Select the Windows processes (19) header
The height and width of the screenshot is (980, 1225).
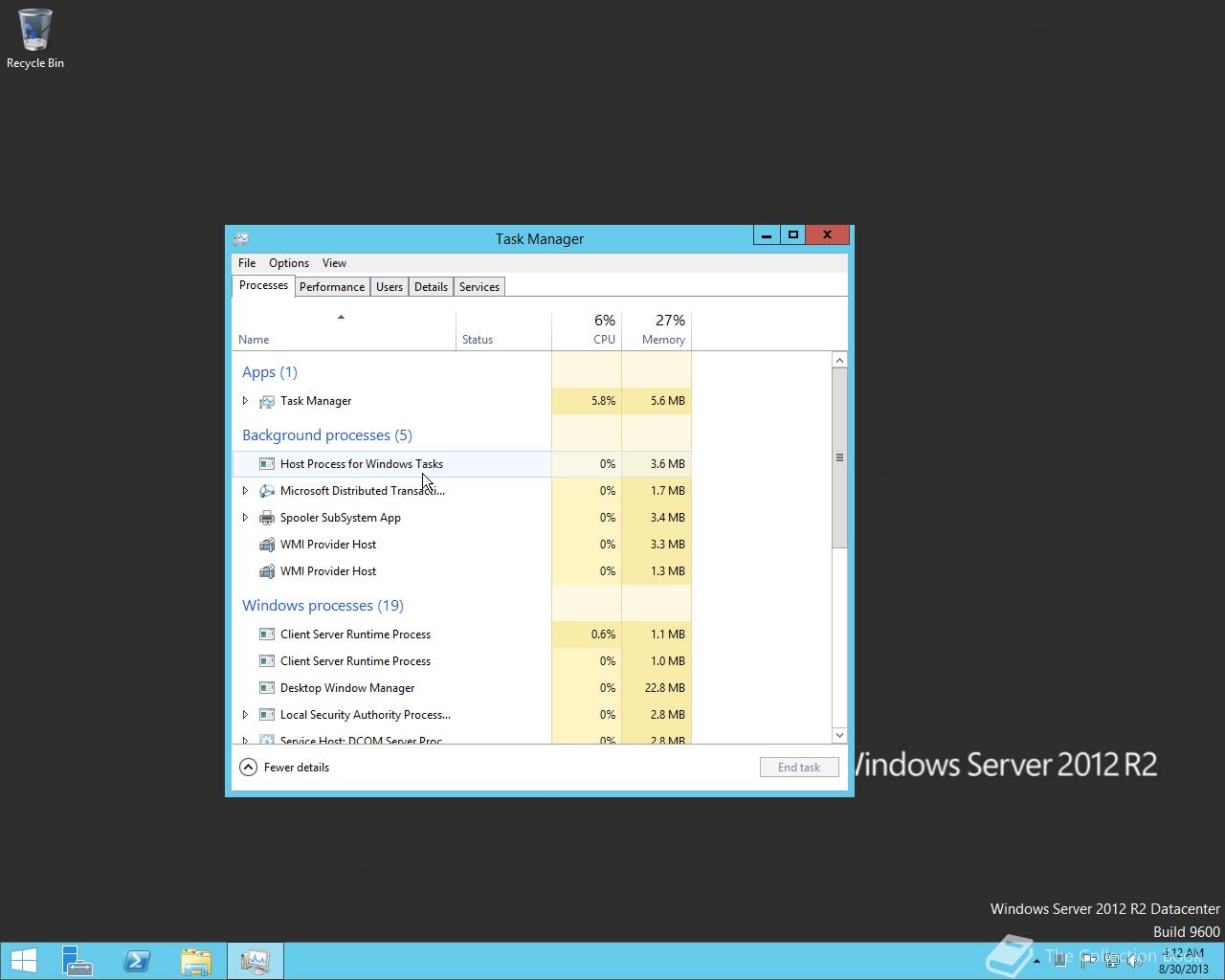pos(323,606)
